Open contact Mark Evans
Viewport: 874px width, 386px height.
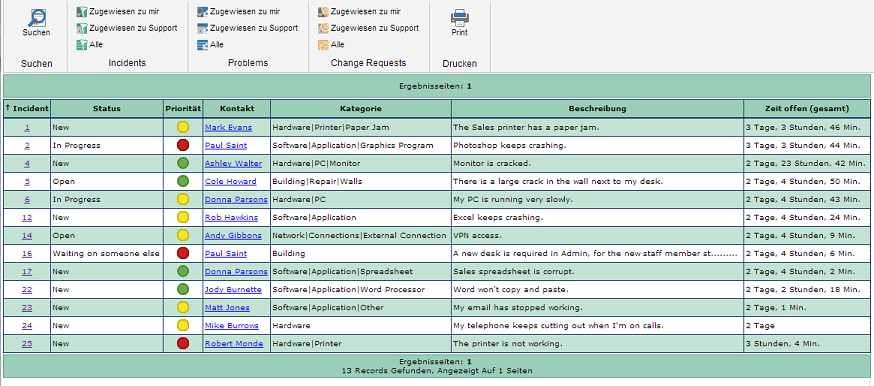228,128
